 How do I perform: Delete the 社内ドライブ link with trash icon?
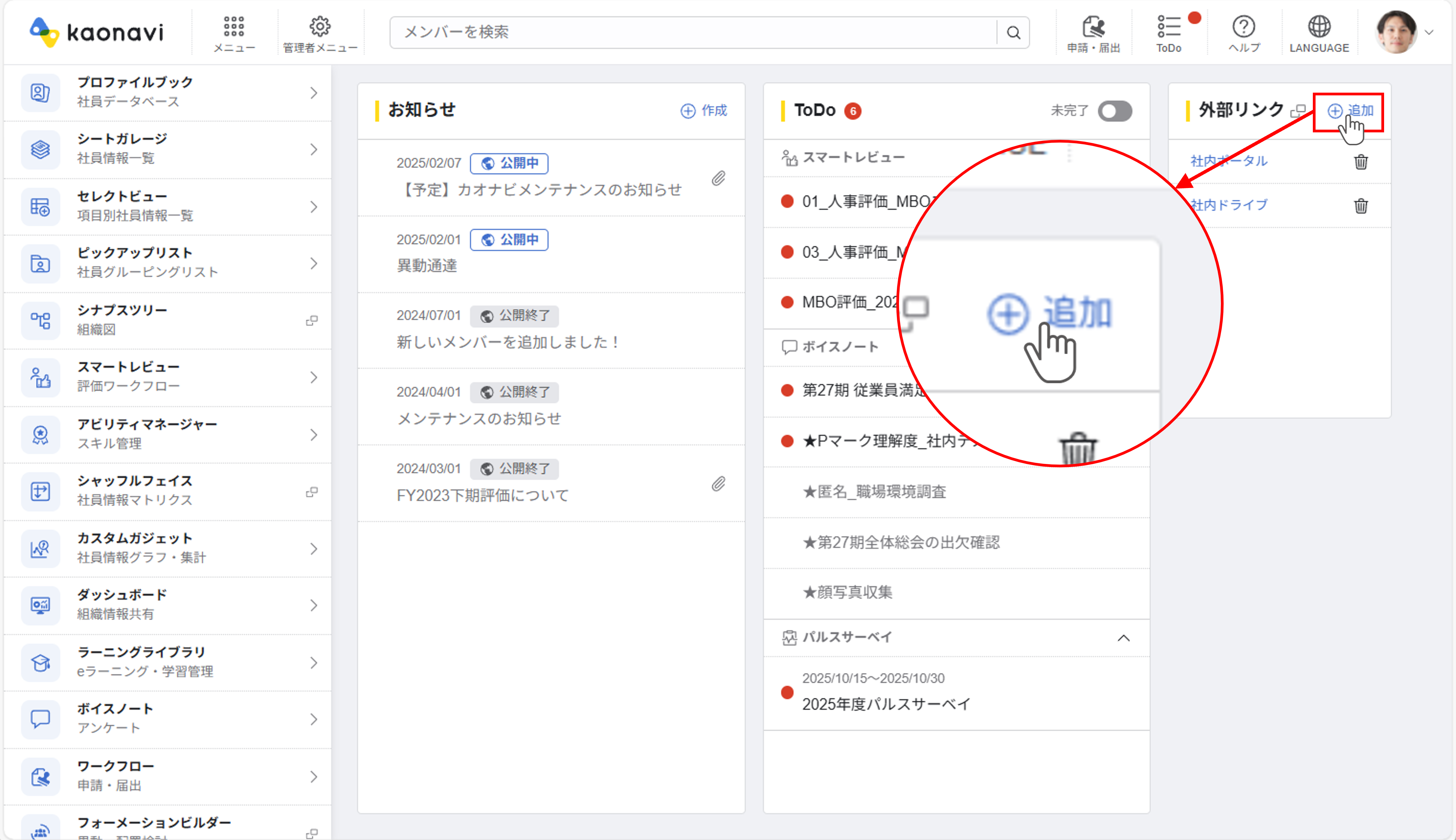point(1361,205)
